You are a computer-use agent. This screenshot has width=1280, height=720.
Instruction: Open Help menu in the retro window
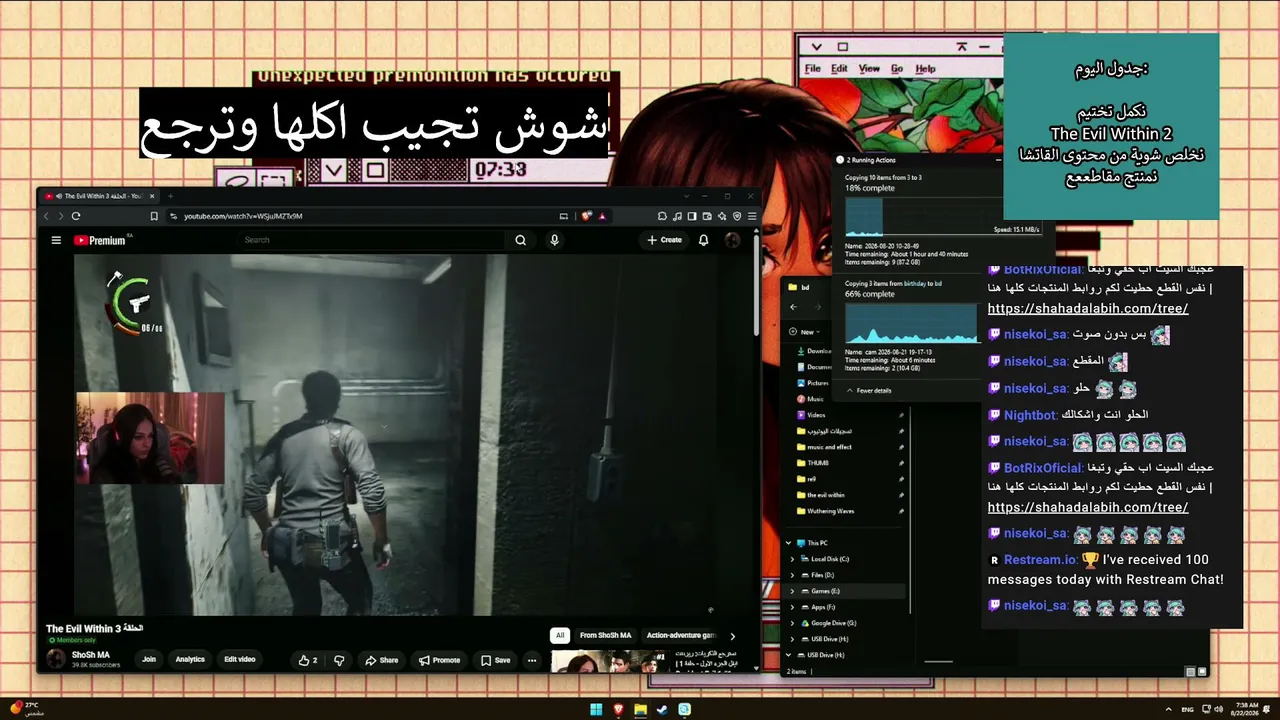point(925,69)
